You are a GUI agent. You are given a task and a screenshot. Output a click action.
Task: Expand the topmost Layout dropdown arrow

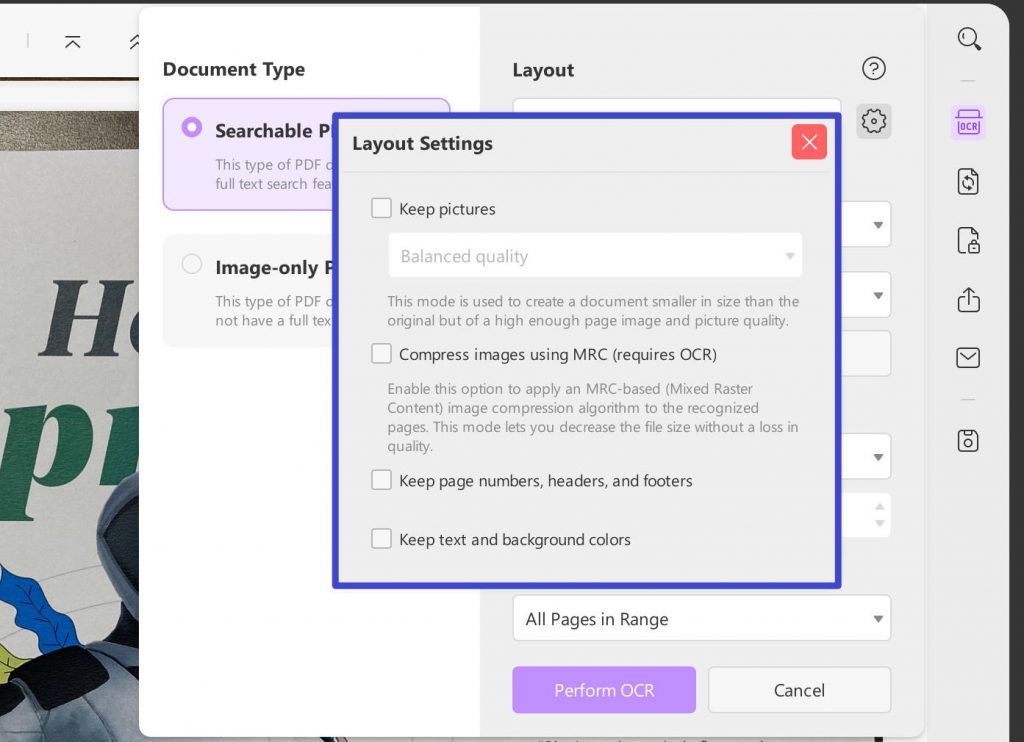tap(876, 224)
